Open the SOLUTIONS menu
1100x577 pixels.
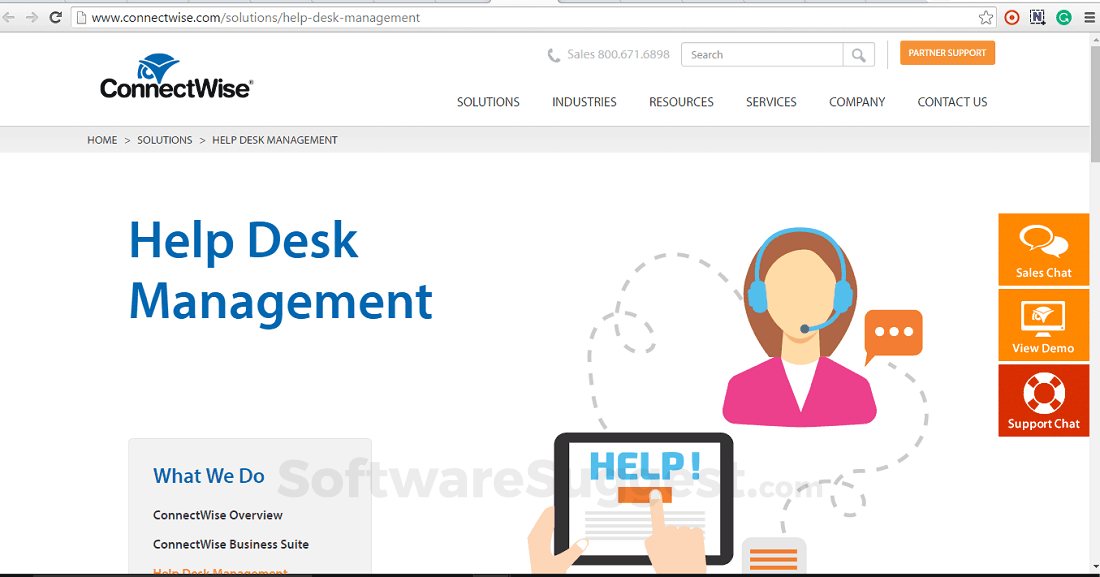(x=488, y=102)
